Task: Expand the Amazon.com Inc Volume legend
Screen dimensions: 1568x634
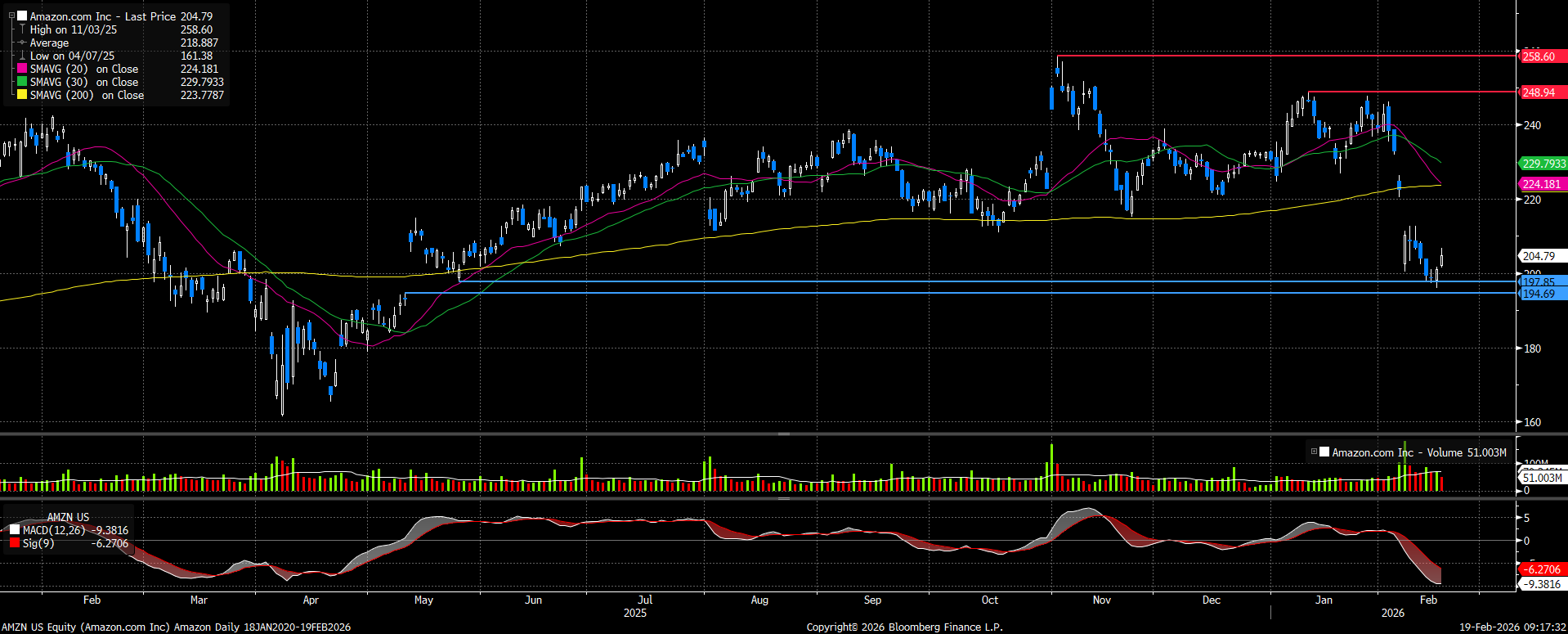Action: coord(1314,452)
